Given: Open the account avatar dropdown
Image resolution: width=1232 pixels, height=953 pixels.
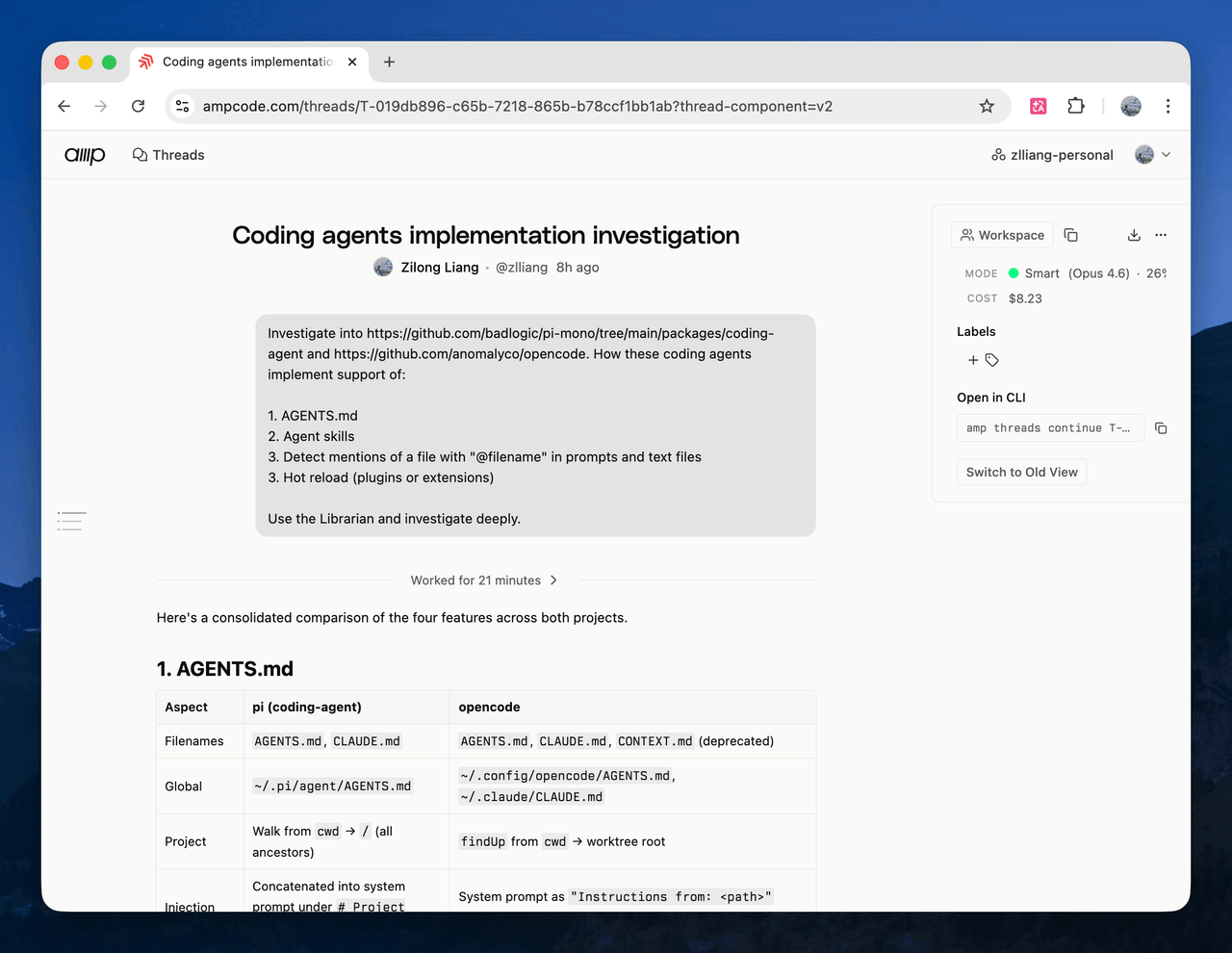Looking at the screenshot, I should pyautogui.click(x=1153, y=155).
